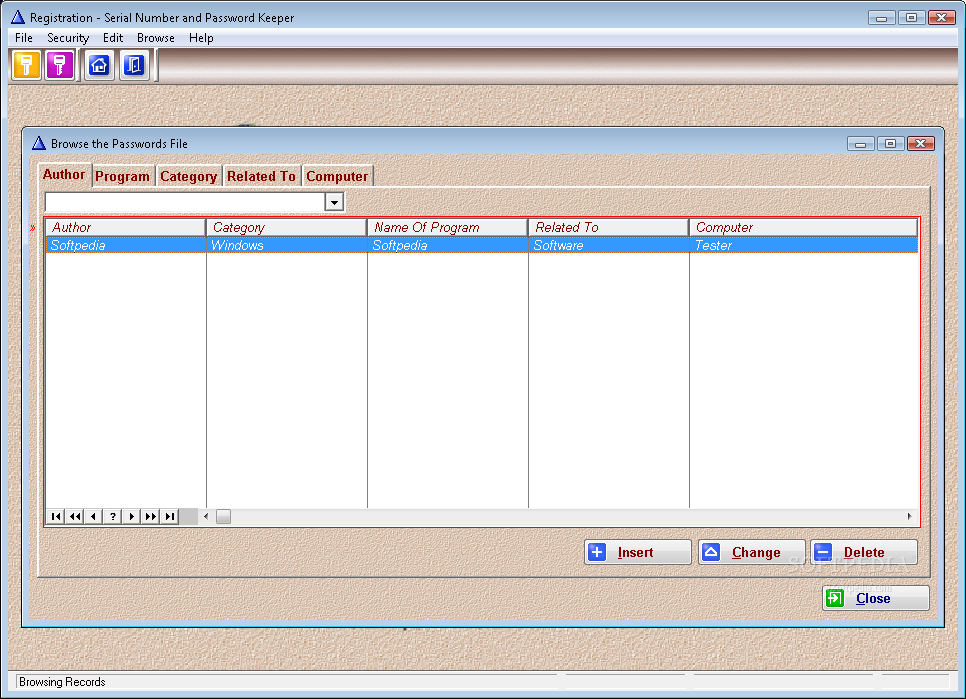Minimize the main Registration window
The height and width of the screenshot is (699, 966).
click(882, 18)
